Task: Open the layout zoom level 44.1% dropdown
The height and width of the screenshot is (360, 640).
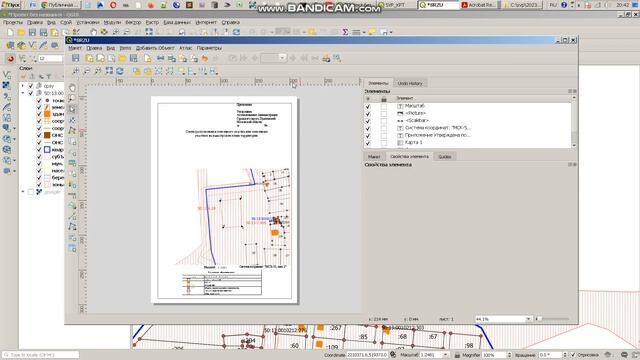Action: (x=528, y=319)
